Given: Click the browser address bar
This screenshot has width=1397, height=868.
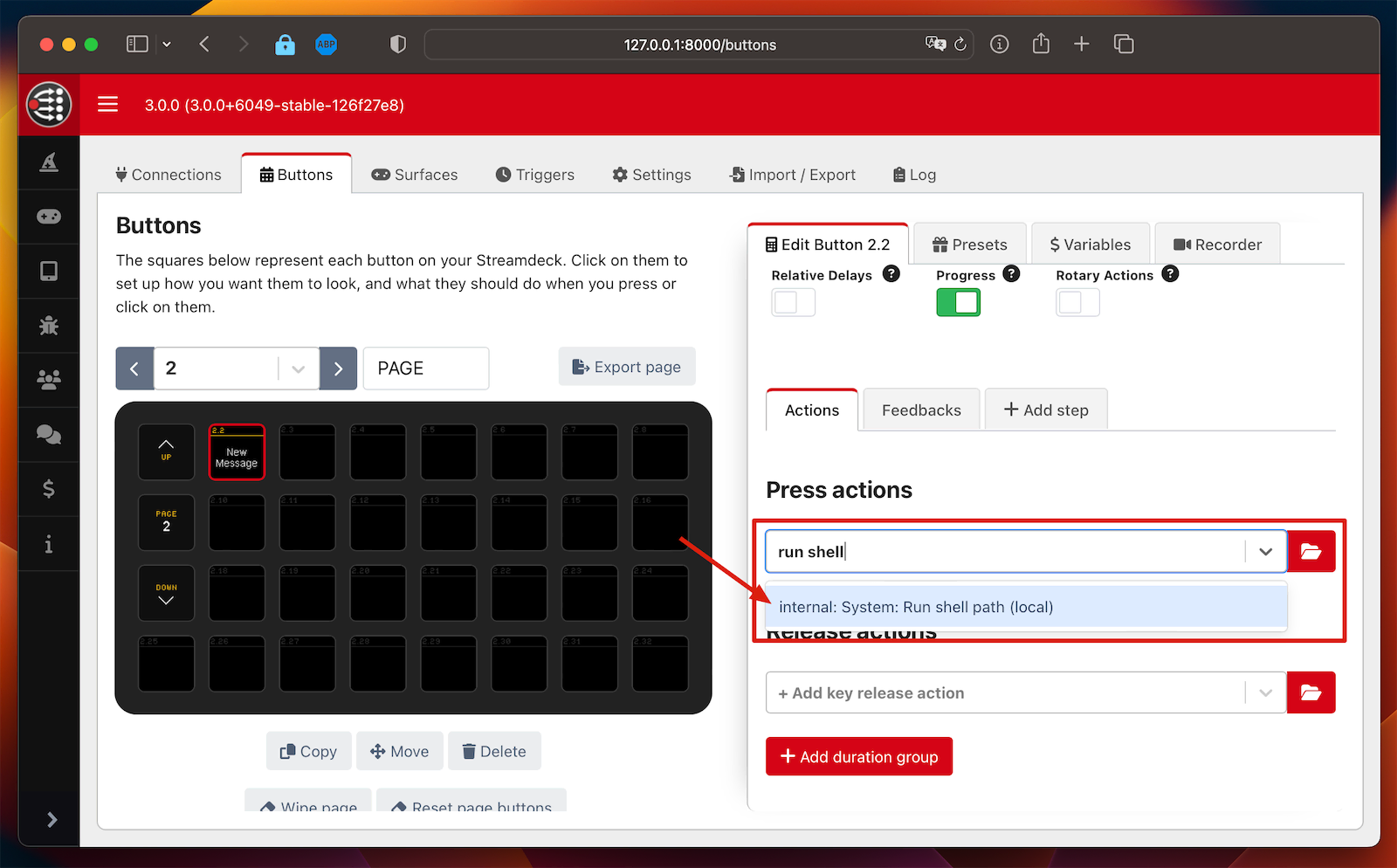Looking at the screenshot, I should (699, 45).
